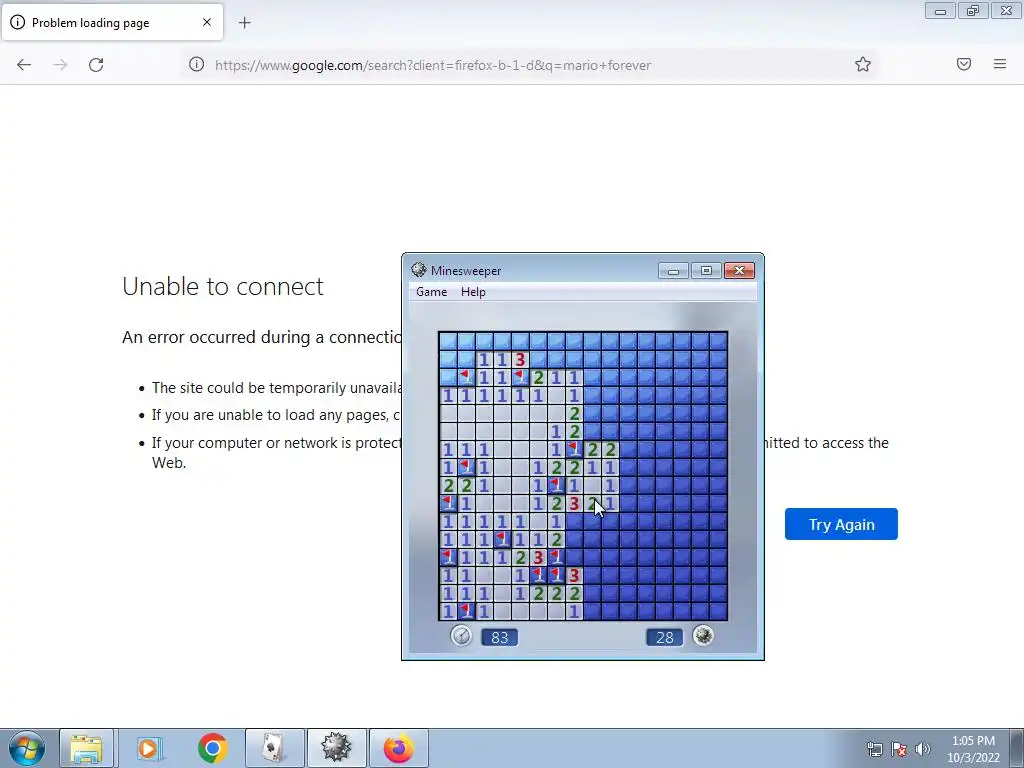Click the topmost red 3 on the board
The image size is (1024, 768).
click(x=520, y=359)
